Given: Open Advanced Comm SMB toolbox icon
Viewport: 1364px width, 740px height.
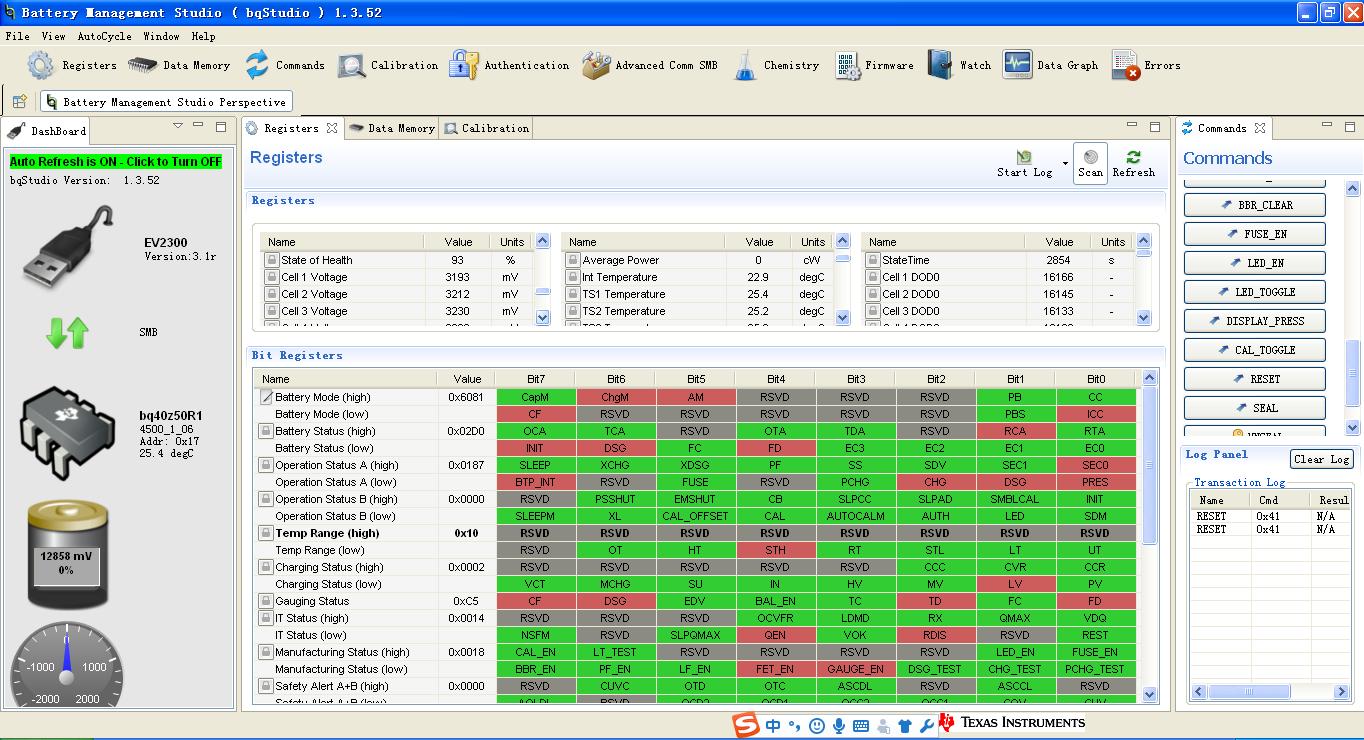Looking at the screenshot, I should 596,65.
